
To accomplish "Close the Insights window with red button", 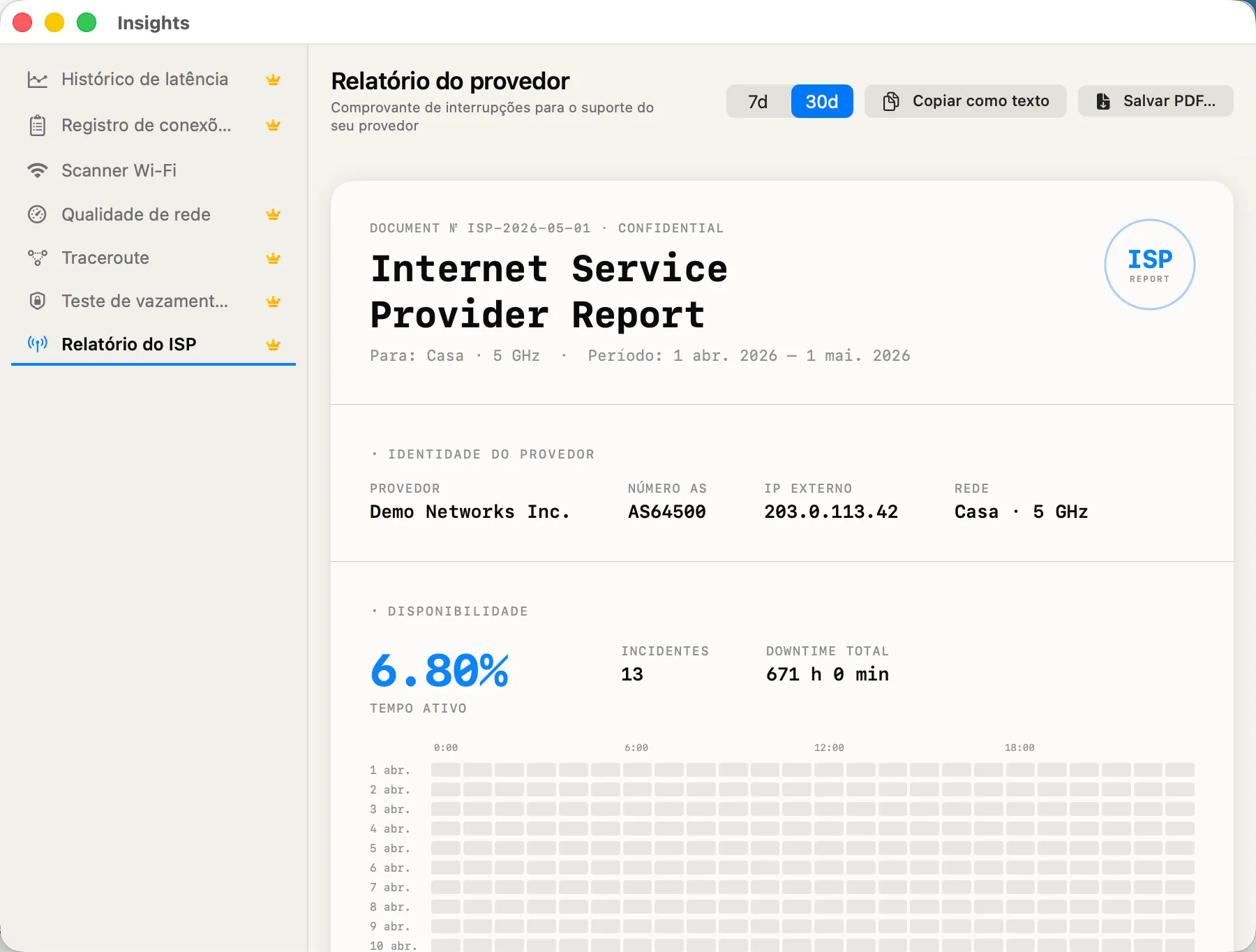I will point(22,22).
